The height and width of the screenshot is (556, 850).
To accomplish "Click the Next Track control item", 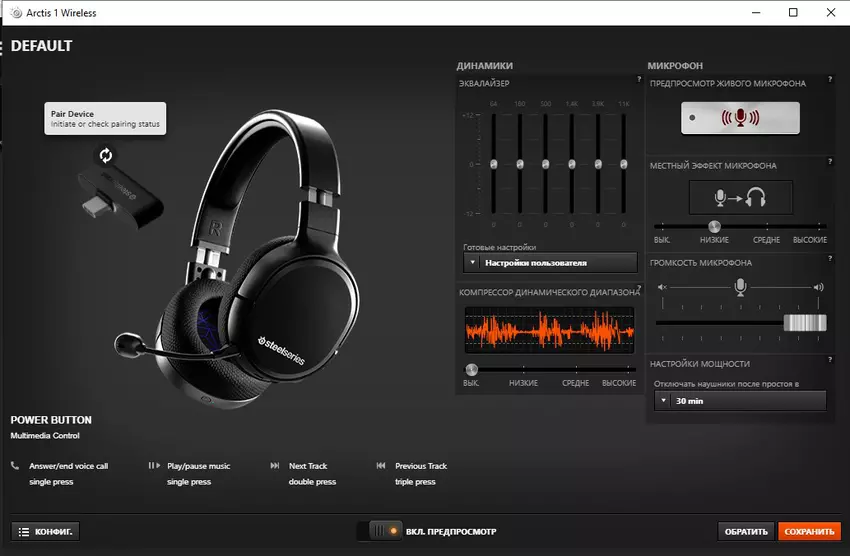I will [x=308, y=466].
